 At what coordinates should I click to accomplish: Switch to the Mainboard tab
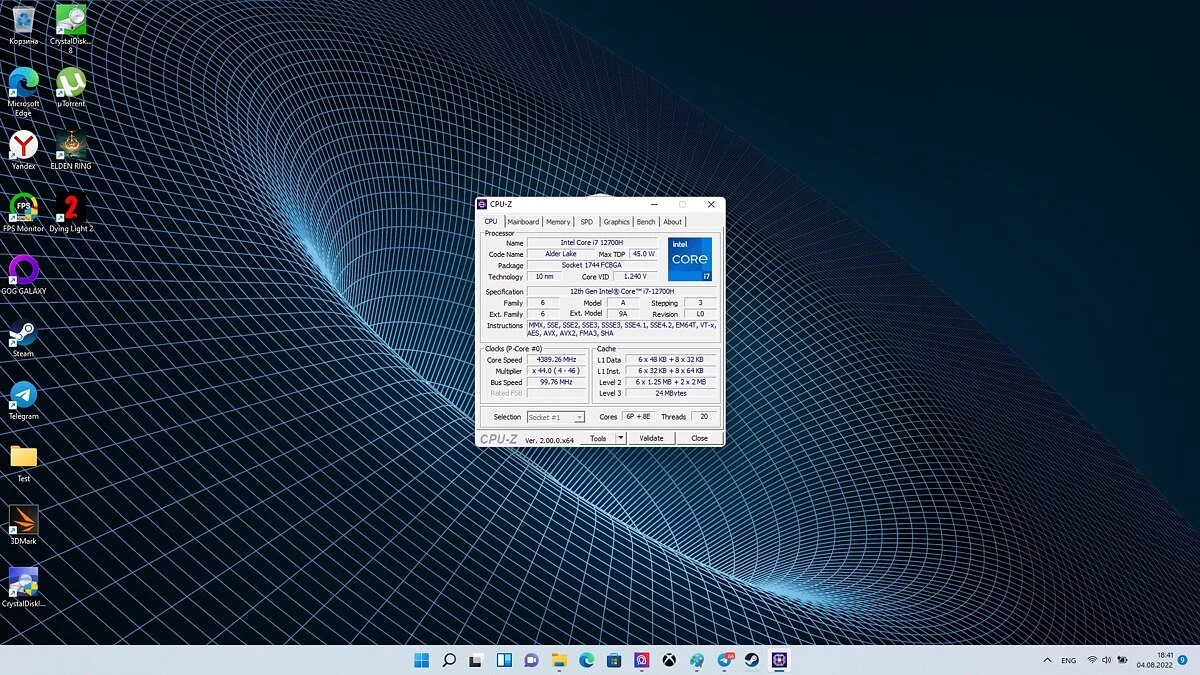[523, 222]
